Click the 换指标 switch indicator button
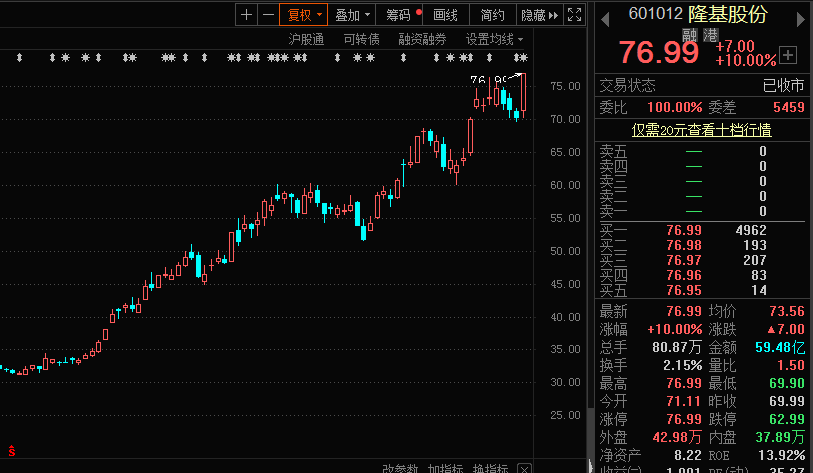This screenshot has width=813, height=473. pyautogui.click(x=490, y=469)
